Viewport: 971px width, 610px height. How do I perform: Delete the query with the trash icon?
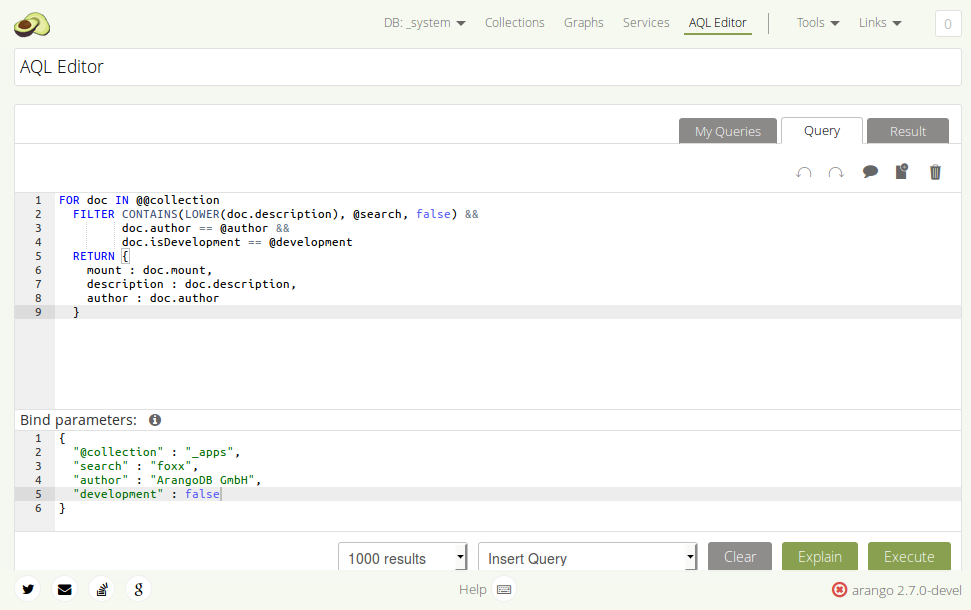coord(935,172)
